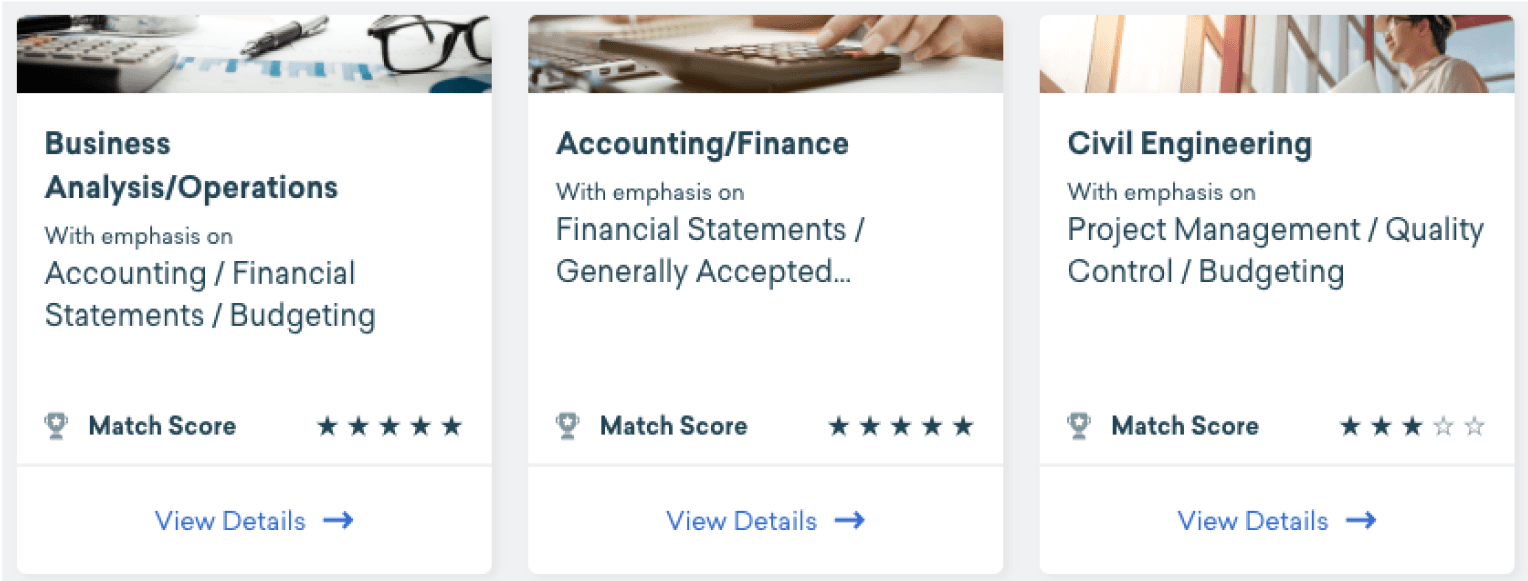The height and width of the screenshot is (581, 1528).
Task: Select the Civil Engineering card title
Action: pos(1189,144)
